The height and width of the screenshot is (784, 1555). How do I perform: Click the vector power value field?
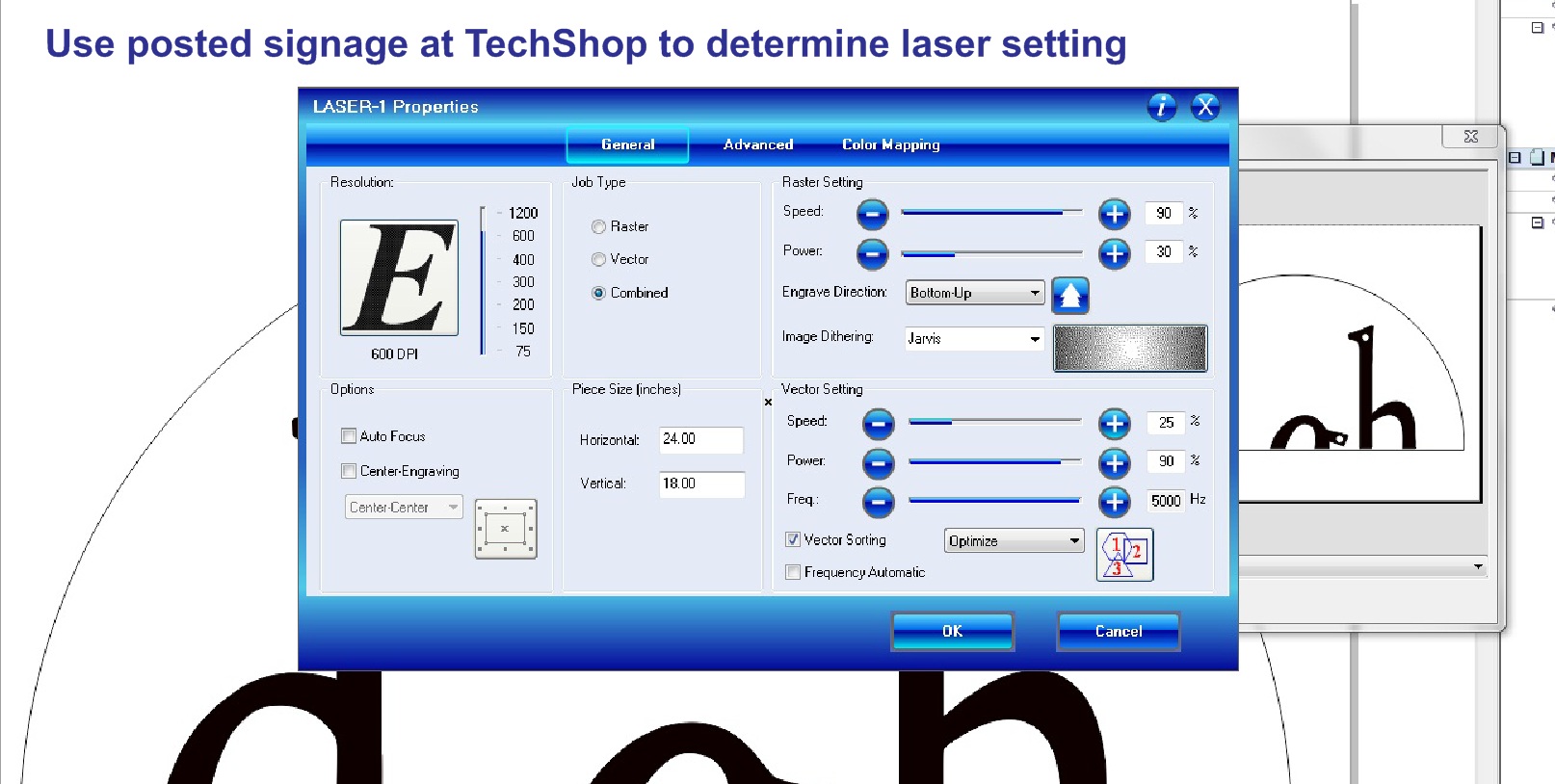pos(1166,461)
